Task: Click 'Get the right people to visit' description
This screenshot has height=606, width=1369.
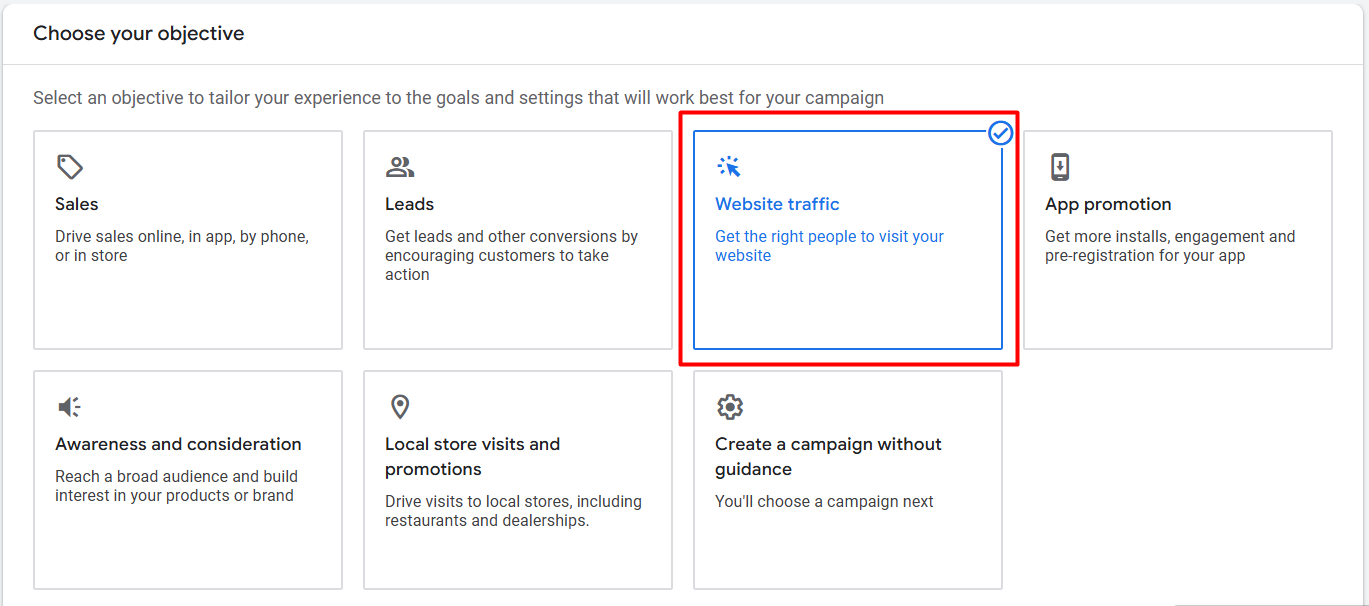Action: (829, 246)
